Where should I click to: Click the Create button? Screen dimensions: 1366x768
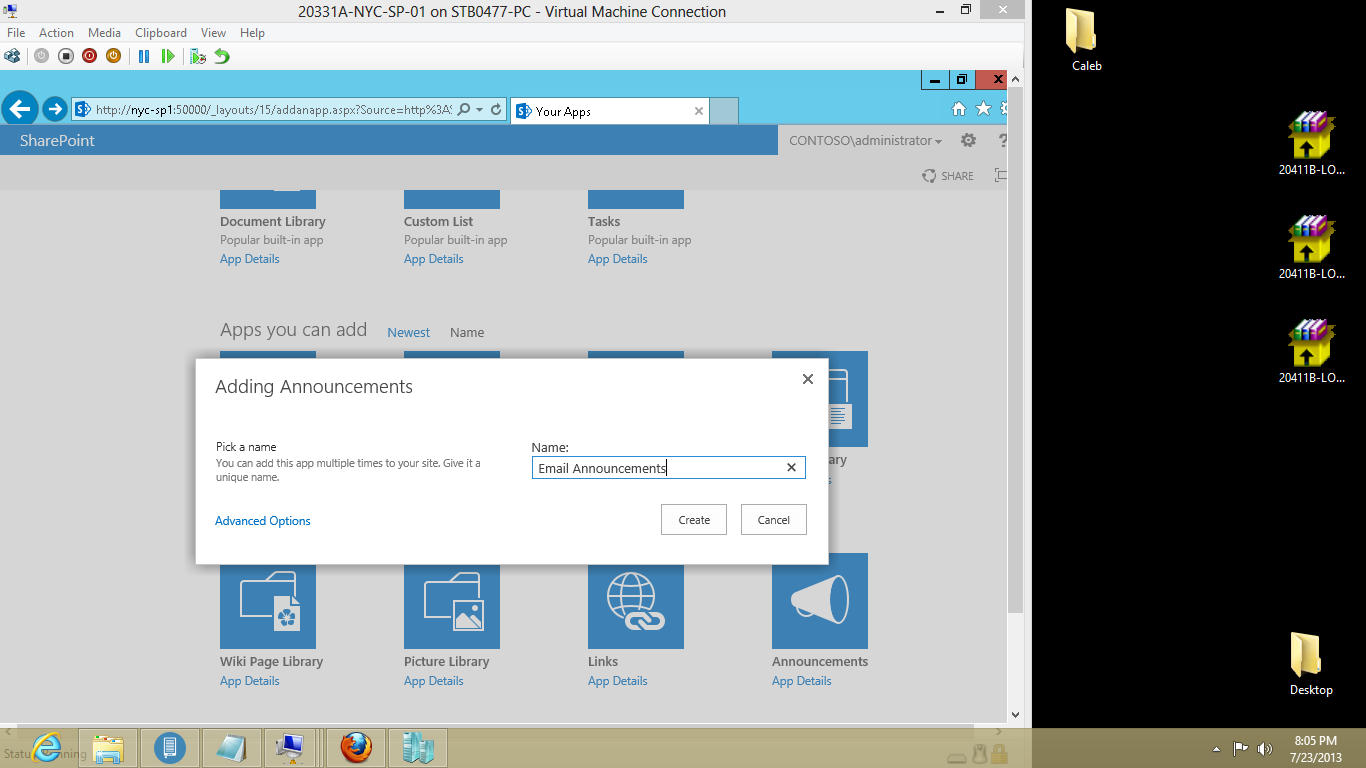coord(694,520)
